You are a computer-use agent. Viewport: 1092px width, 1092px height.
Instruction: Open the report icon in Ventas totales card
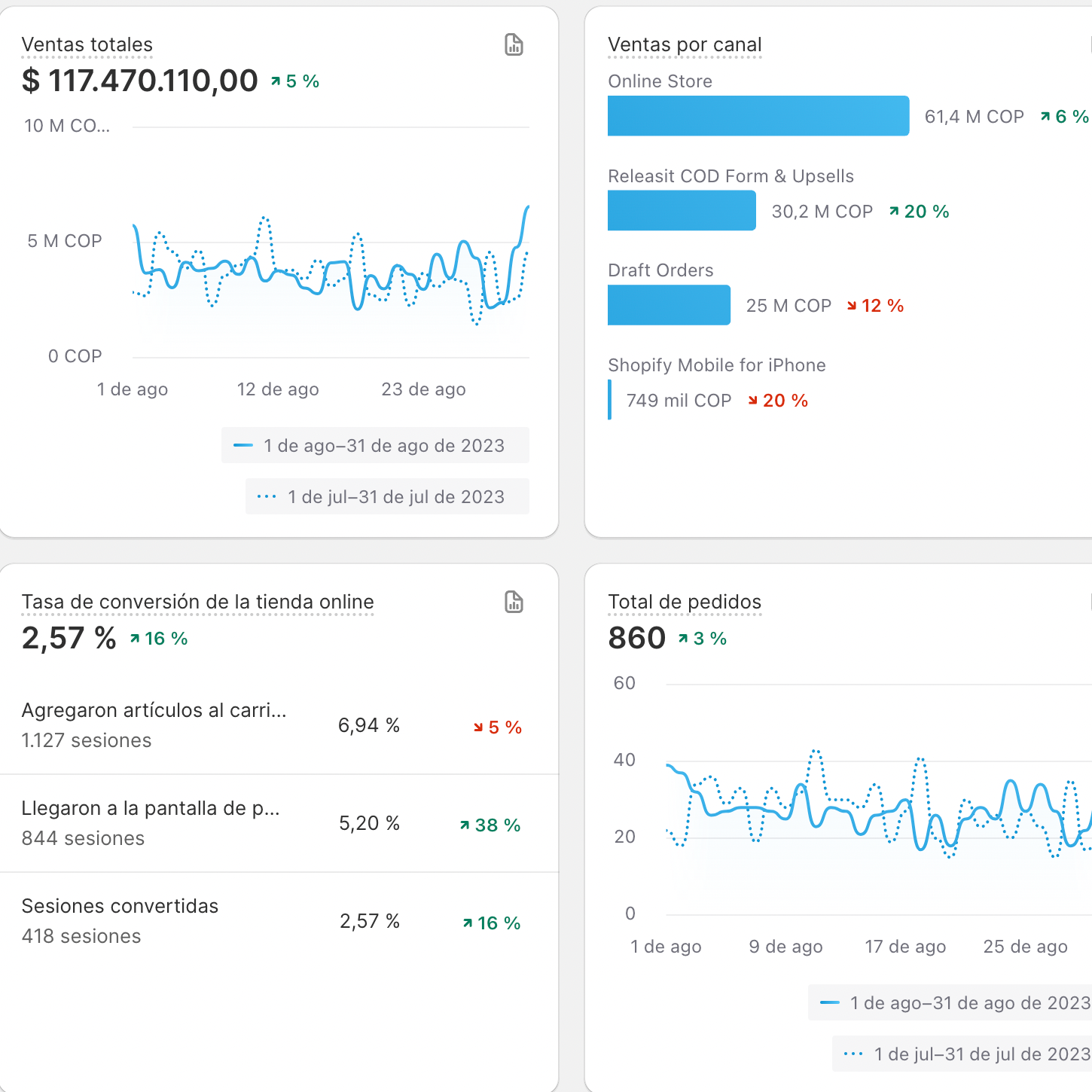[x=514, y=45]
